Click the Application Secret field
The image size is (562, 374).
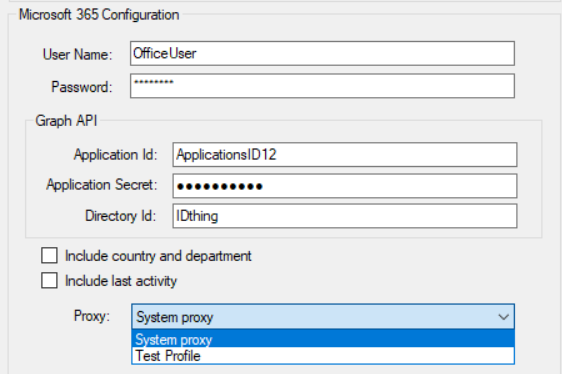tap(345, 186)
